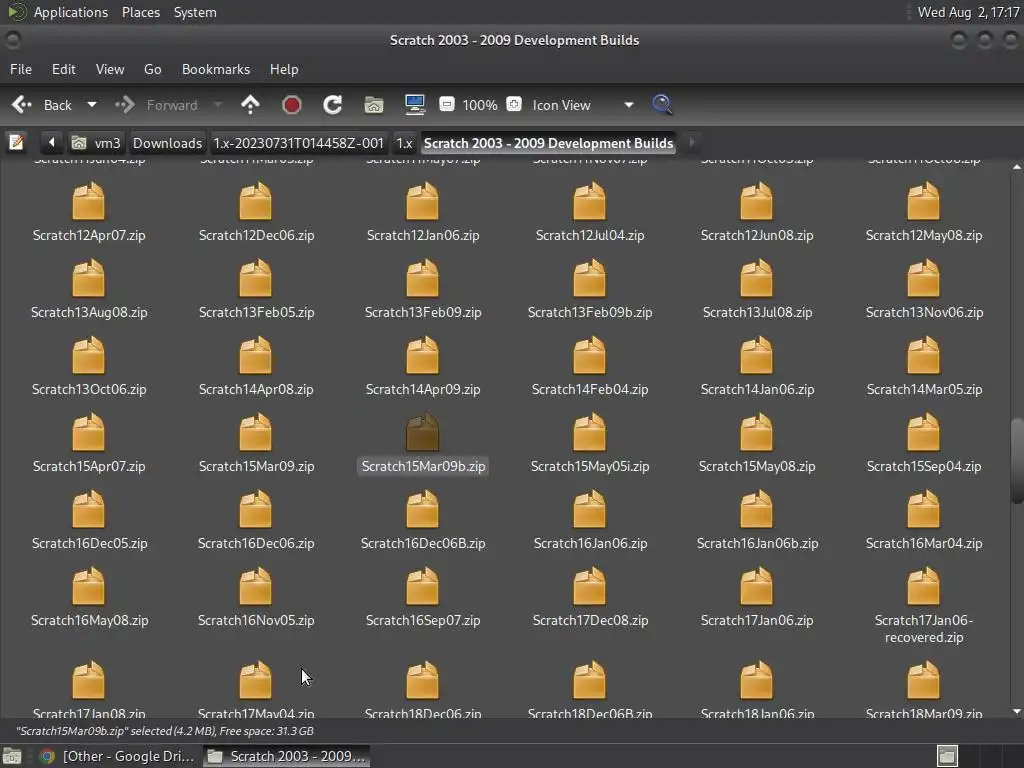1024x768 pixels.
Task: Select Scratch12Dec06.zip archive icon
Action: click(255, 201)
